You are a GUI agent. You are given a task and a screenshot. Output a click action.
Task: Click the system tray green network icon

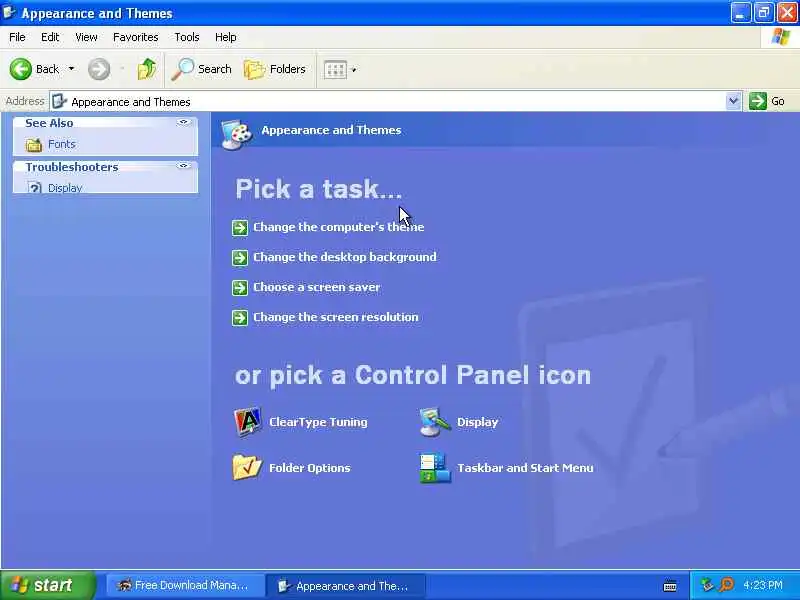point(707,585)
